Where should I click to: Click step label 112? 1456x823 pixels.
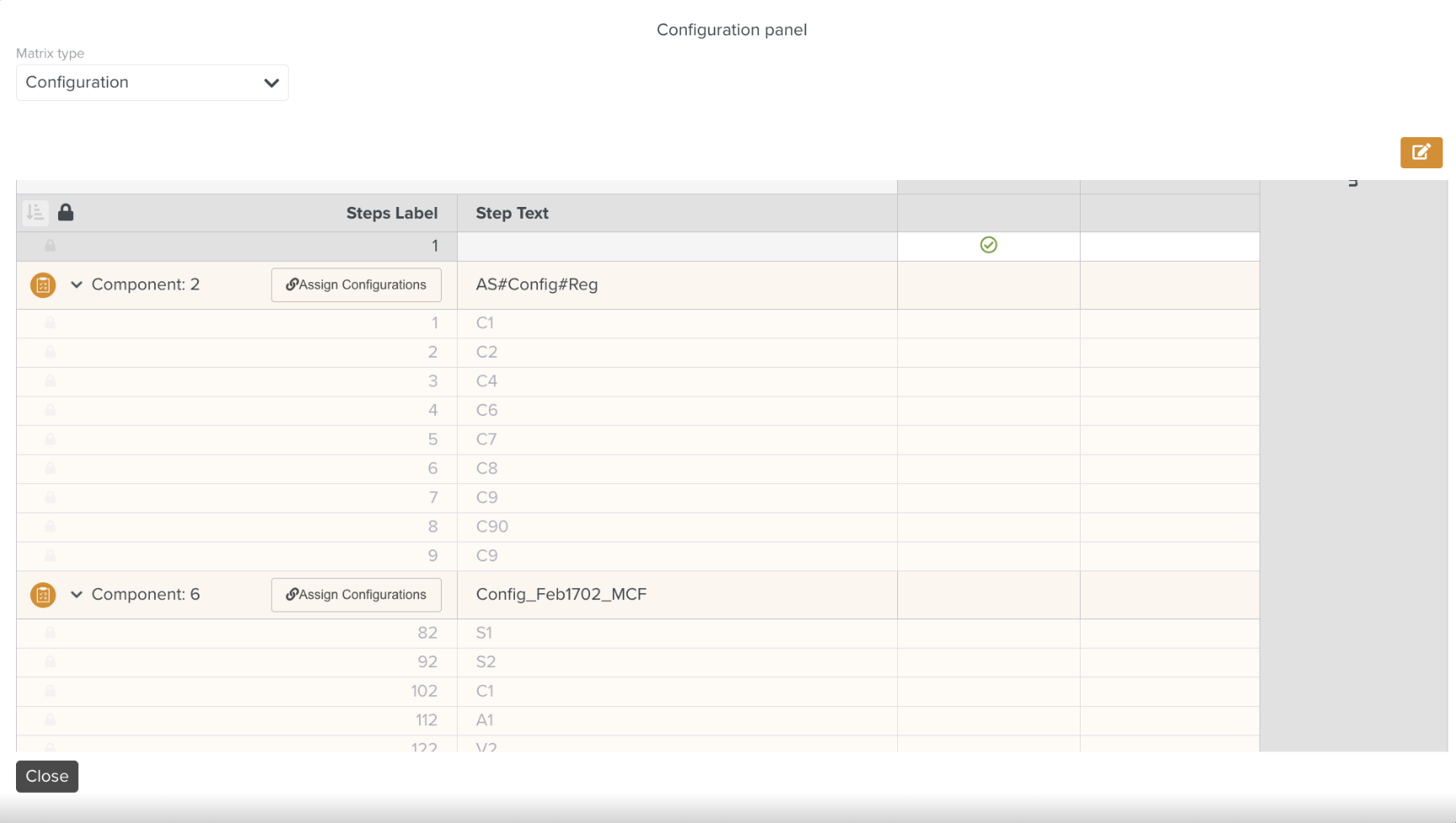(x=427, y=720)
